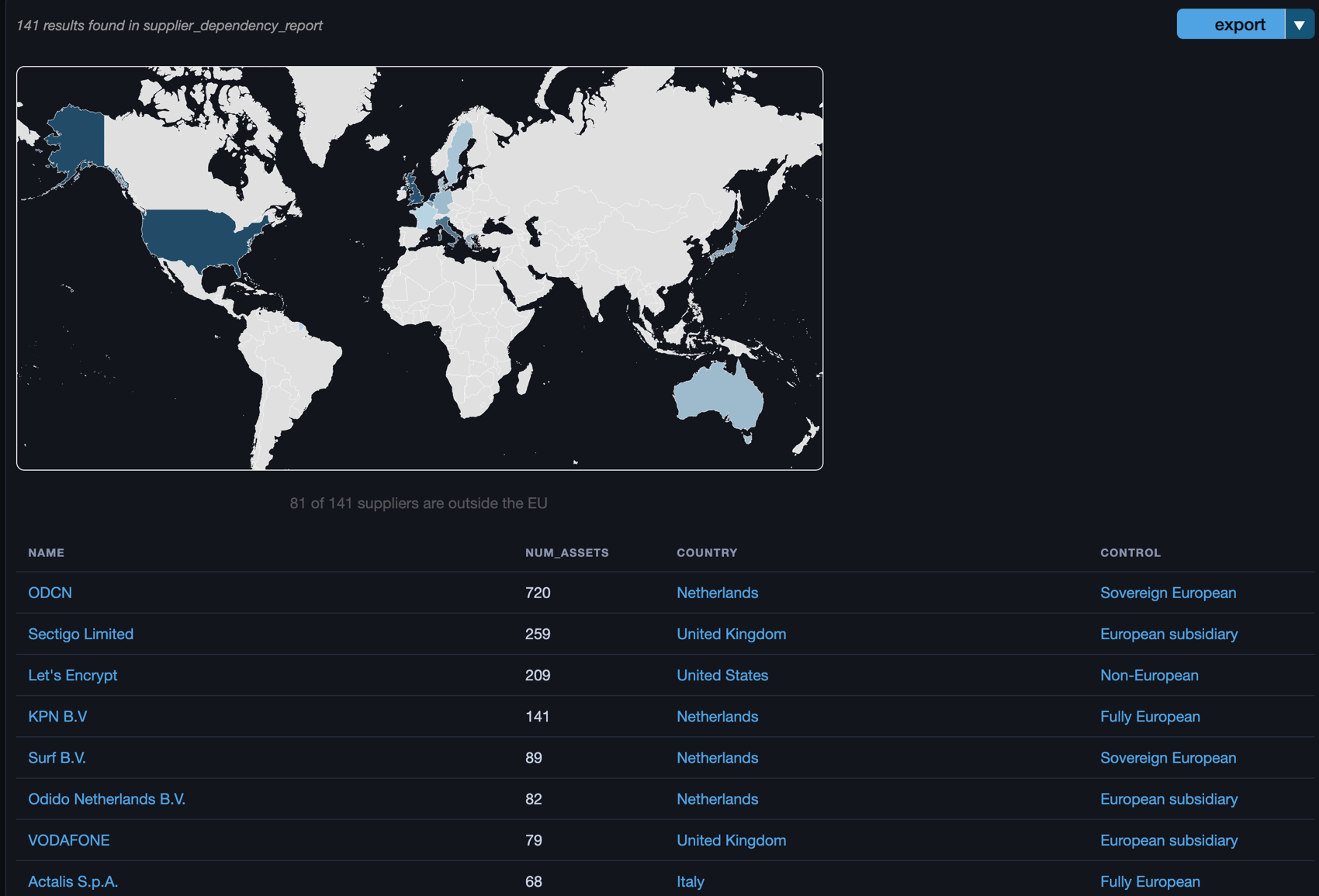Sort by the NAME column header

click(47, 552)
